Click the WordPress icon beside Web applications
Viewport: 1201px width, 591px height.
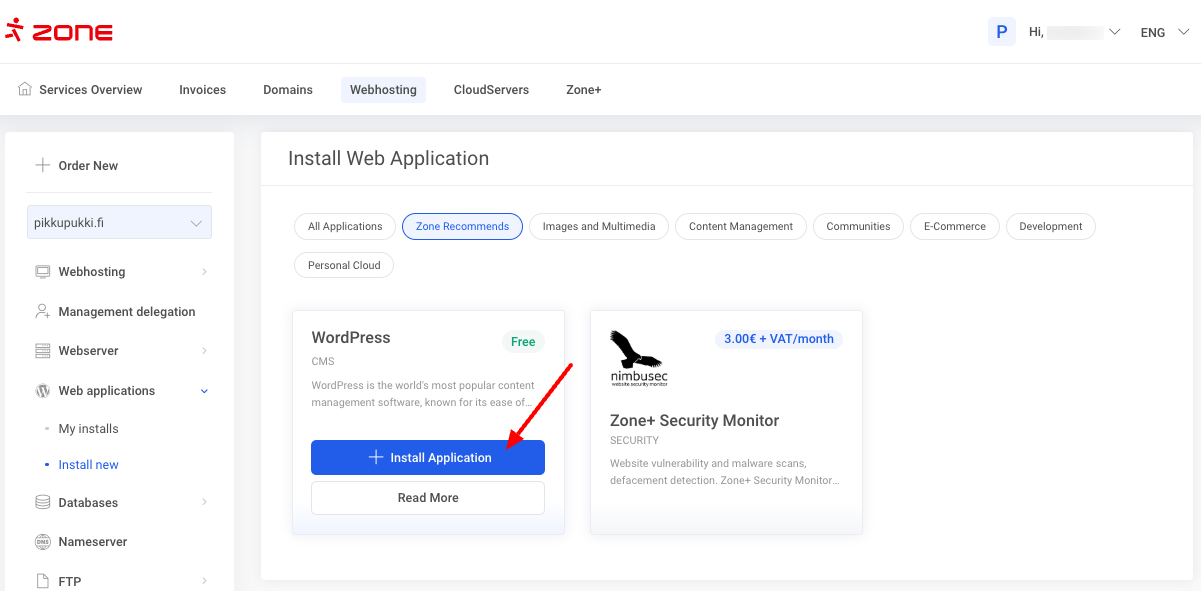click(x=42, y=391)
